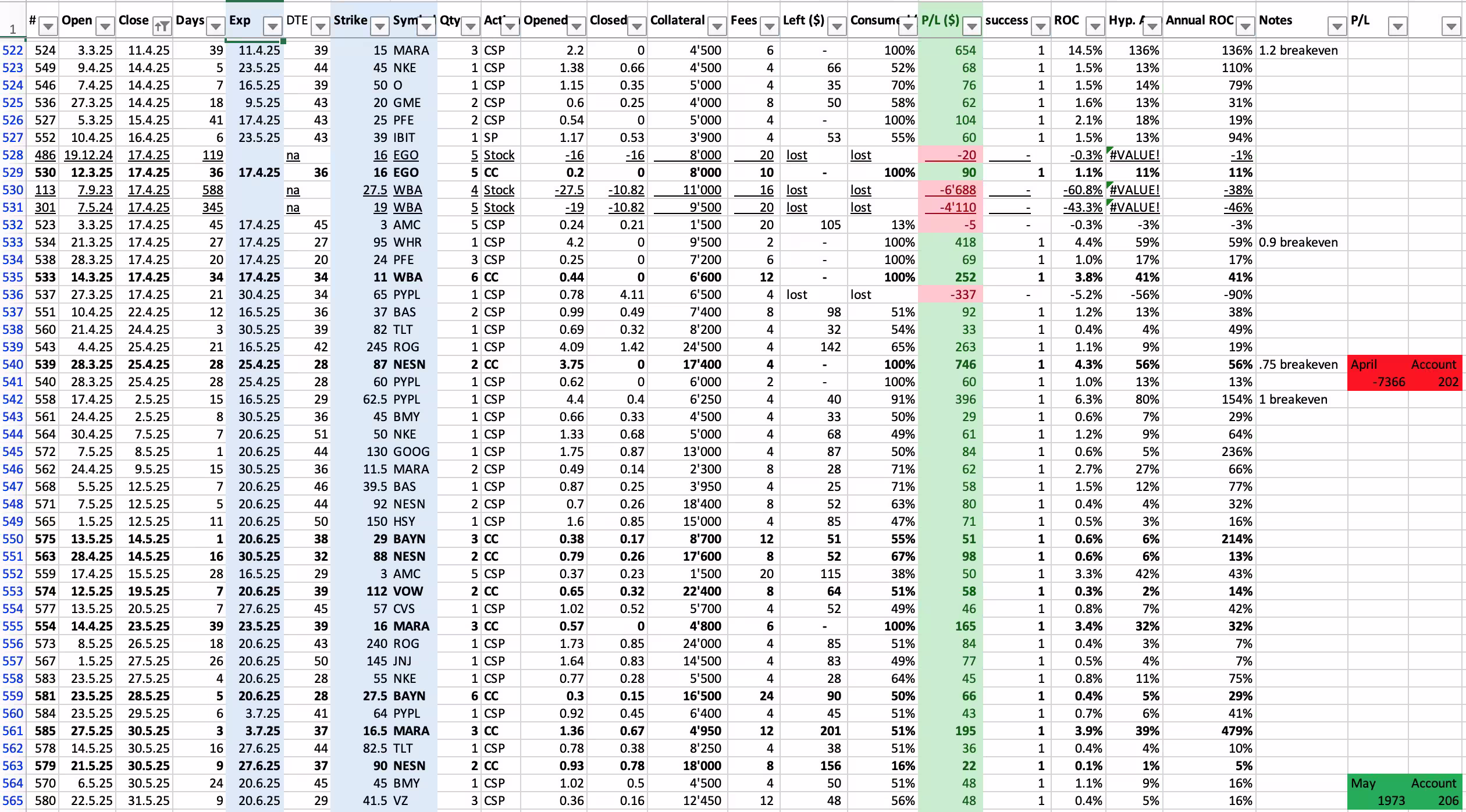Open the sorted Close column filter button

[x=162, y=26]
